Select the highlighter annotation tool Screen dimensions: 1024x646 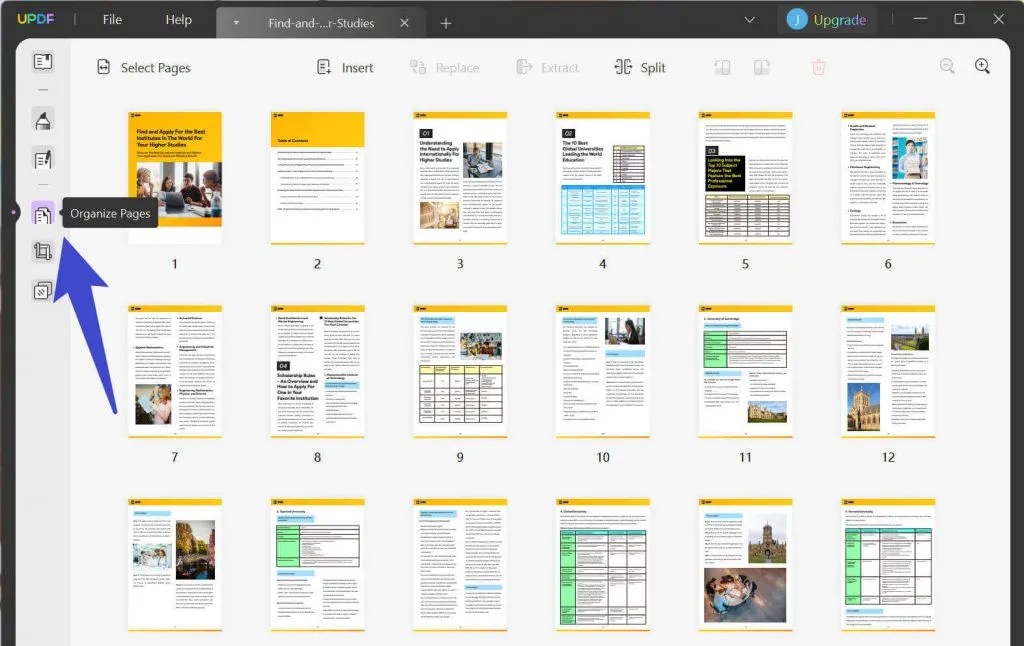pyautogui.click(x=41, y=118)
